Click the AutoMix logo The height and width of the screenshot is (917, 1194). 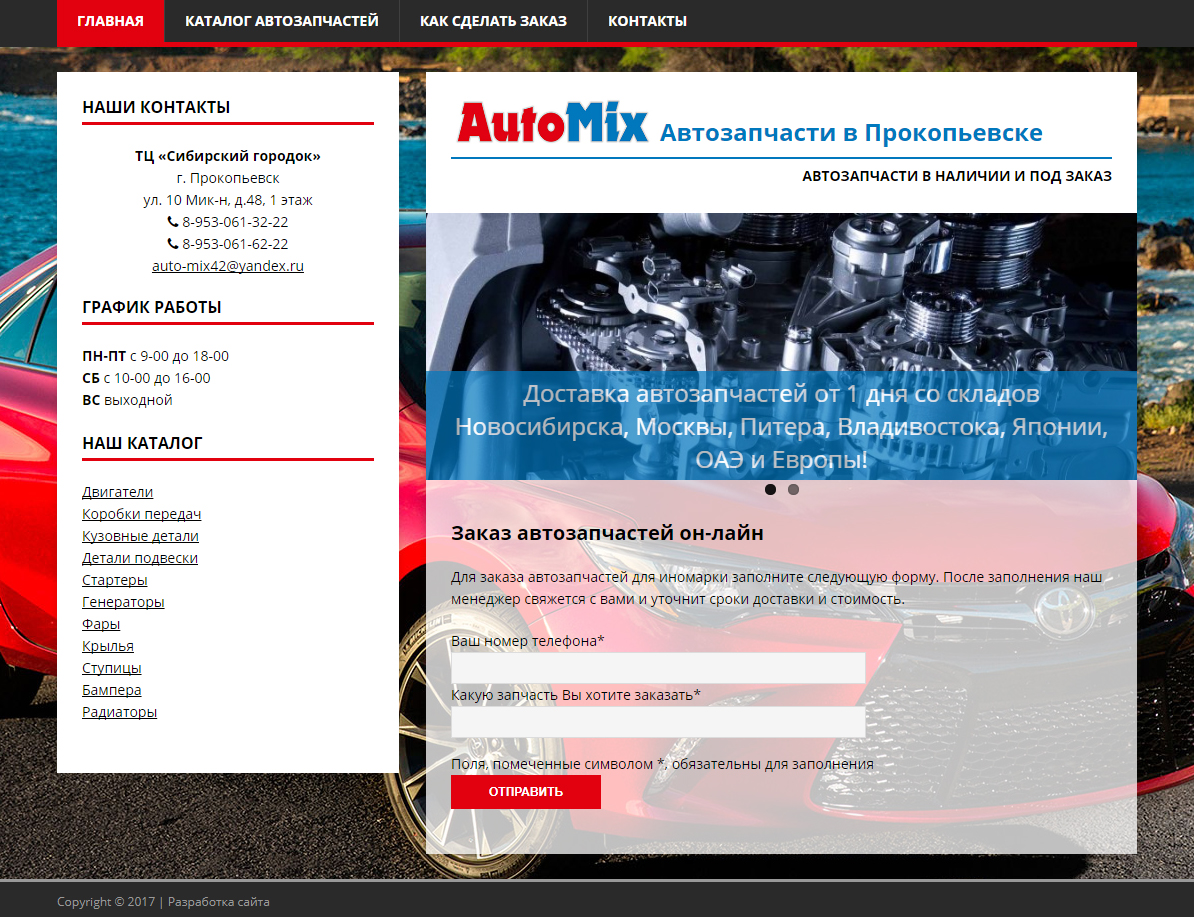pos(552,123)
